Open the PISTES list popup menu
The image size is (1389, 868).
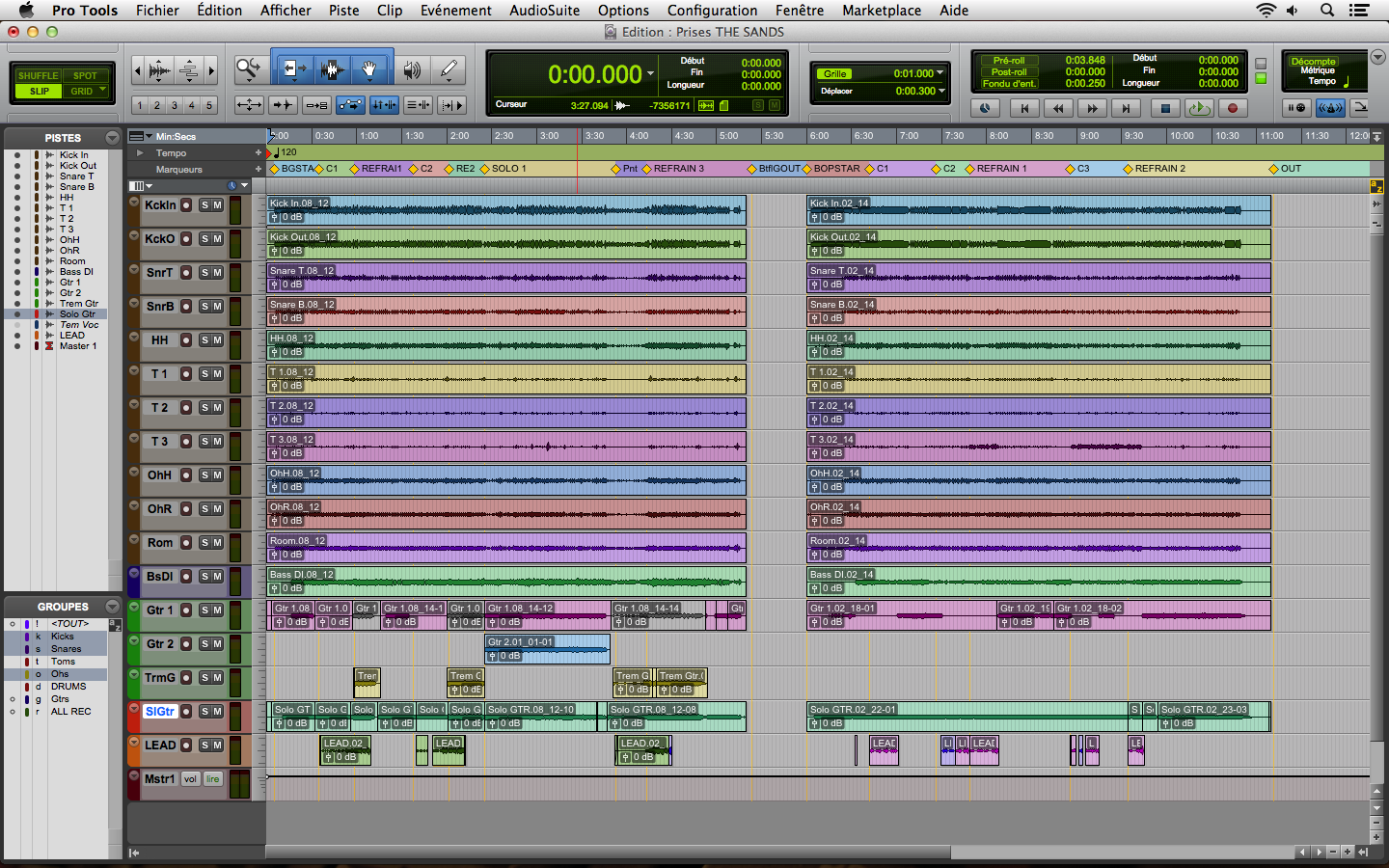[x=113, y=138]
